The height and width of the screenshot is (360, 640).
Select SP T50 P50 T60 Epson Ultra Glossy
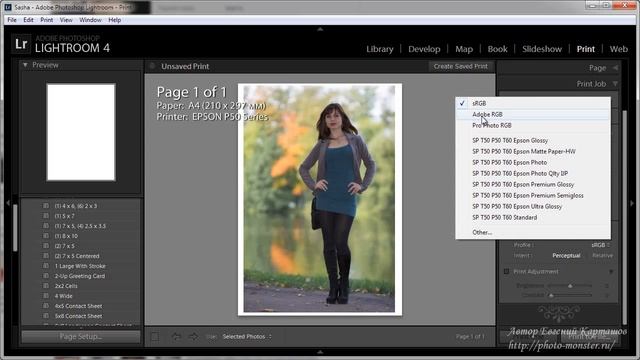click(533, 207)
